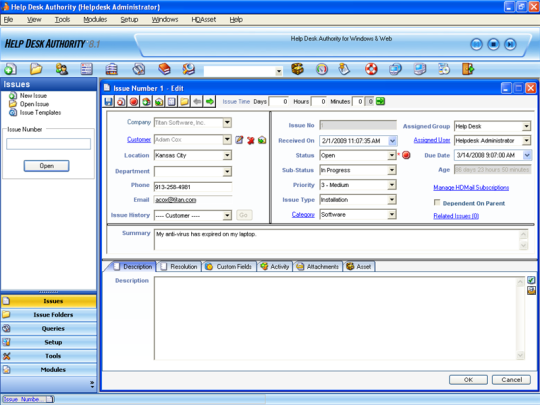The width and height of the screenshot is (540, 405).
Task: Click the Cancel button
Action: (511, 380)
